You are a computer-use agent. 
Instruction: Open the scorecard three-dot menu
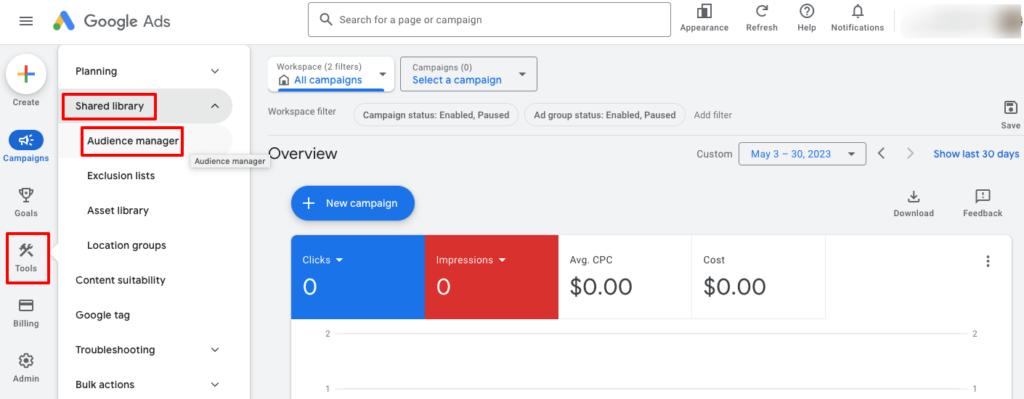point(987,261)
